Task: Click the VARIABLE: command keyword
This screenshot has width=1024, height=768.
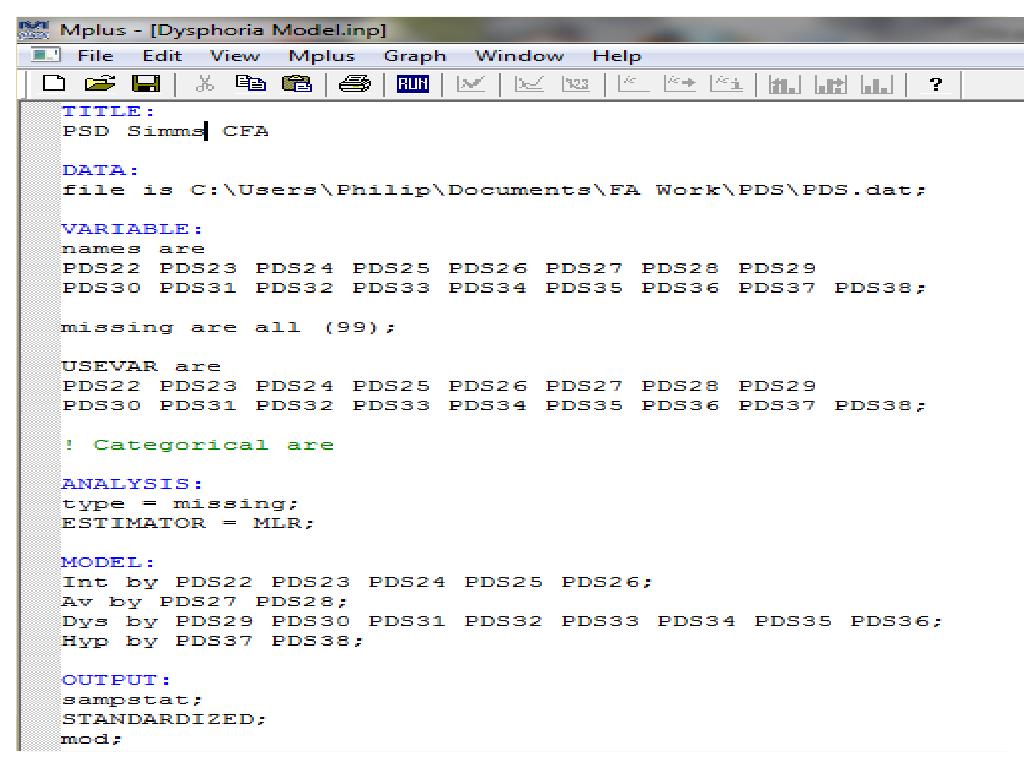Action: [x=132, y=229]
